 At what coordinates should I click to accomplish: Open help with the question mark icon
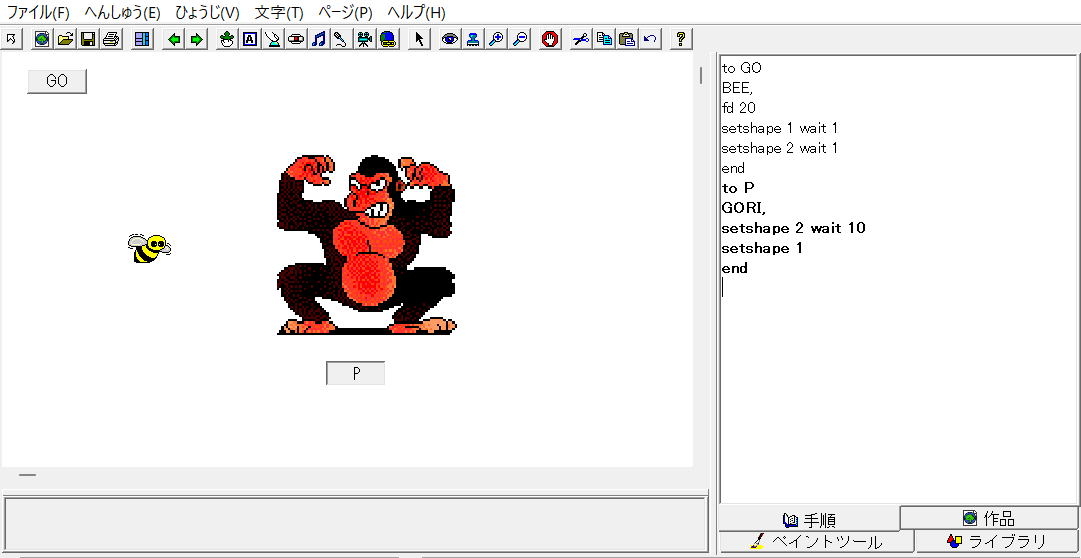(680, 39)
